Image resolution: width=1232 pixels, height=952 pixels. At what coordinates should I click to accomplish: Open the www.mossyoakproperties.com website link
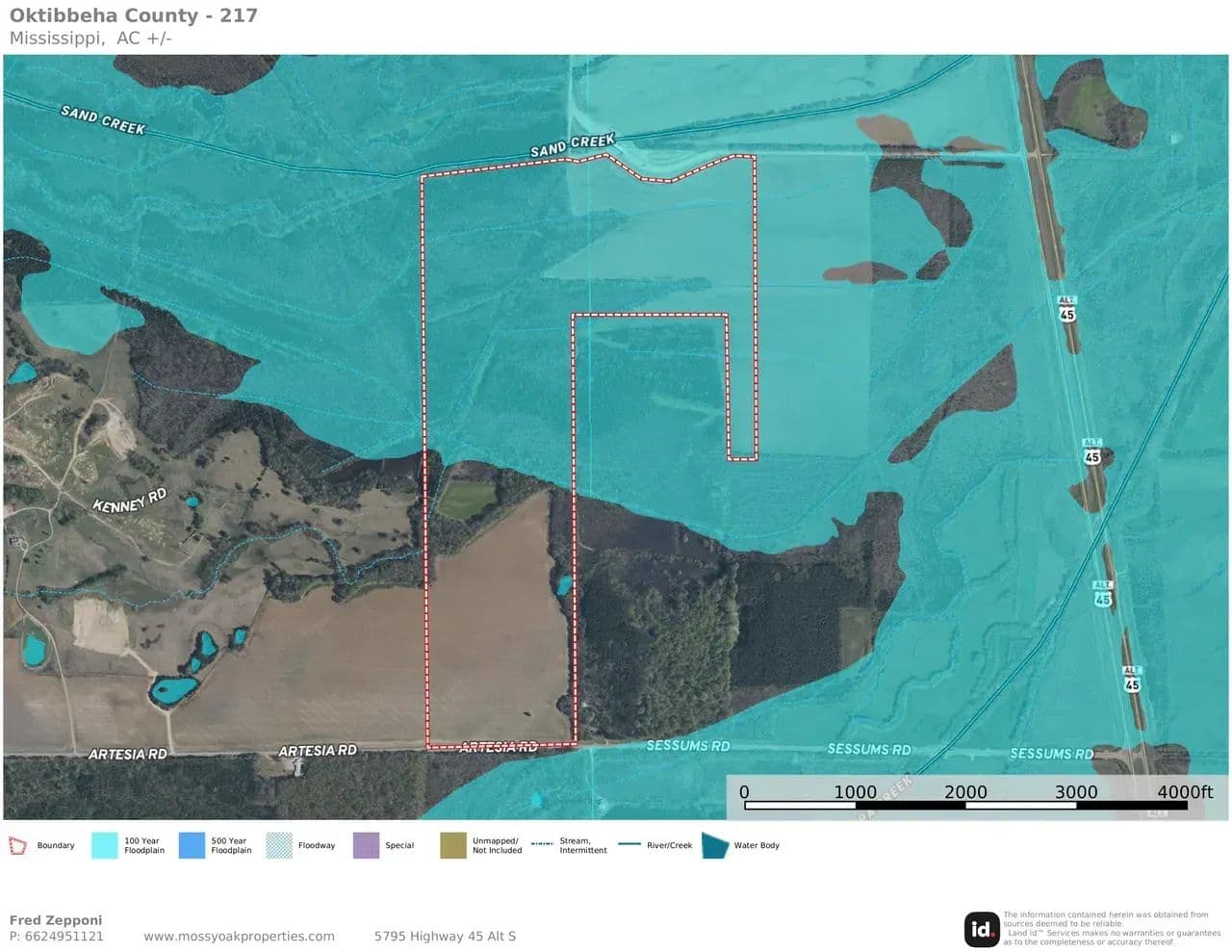click(x=239, y=936)
